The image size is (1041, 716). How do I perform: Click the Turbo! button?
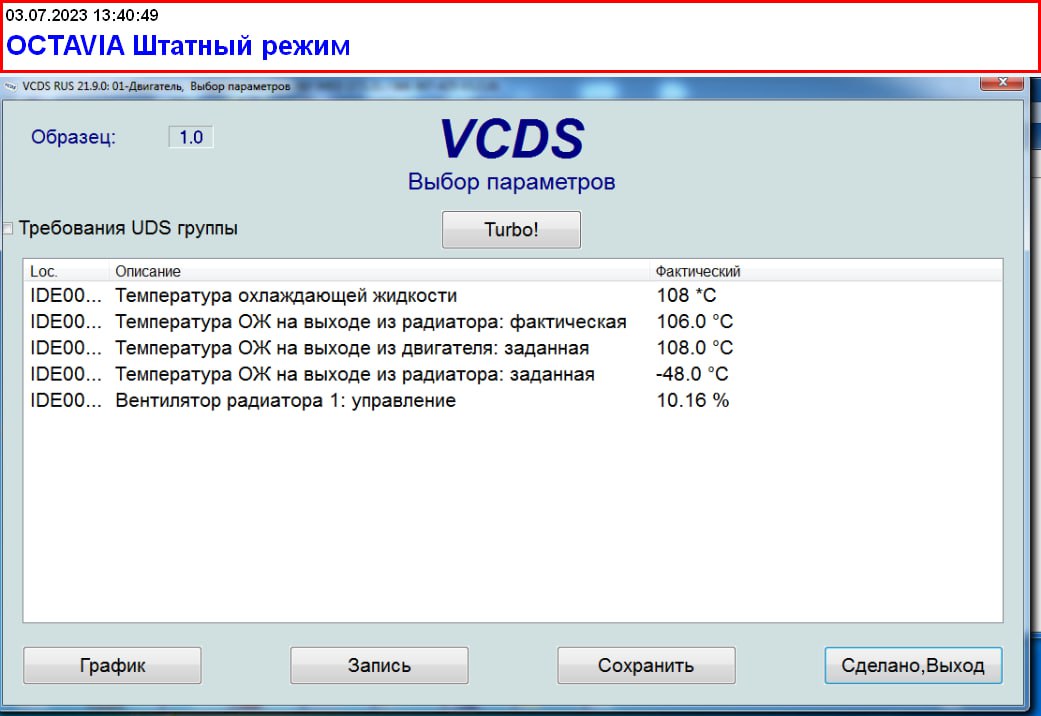511,230
